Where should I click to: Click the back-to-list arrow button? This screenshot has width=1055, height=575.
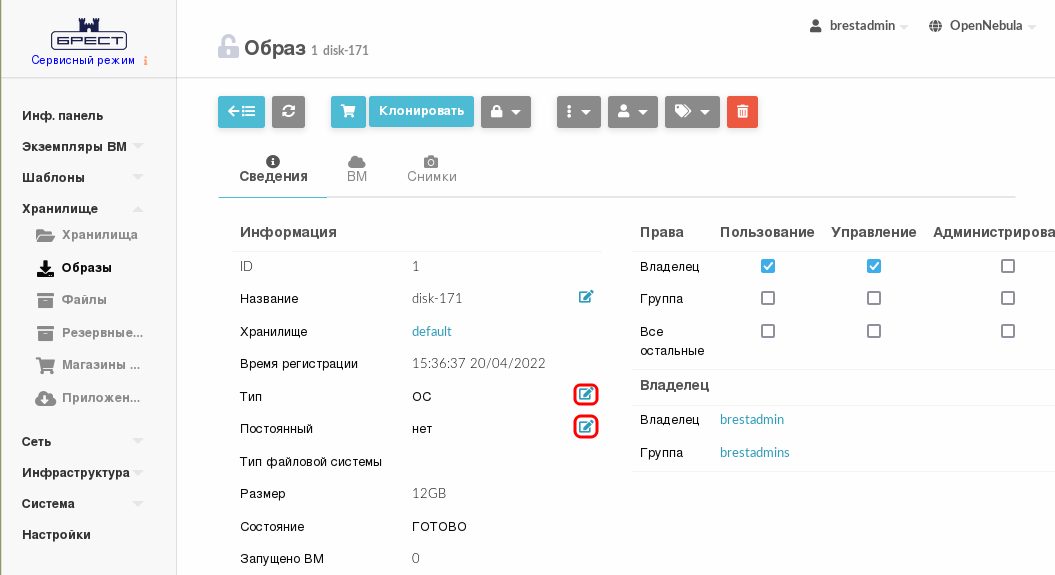pyautogui.click(x=241, y=112)
